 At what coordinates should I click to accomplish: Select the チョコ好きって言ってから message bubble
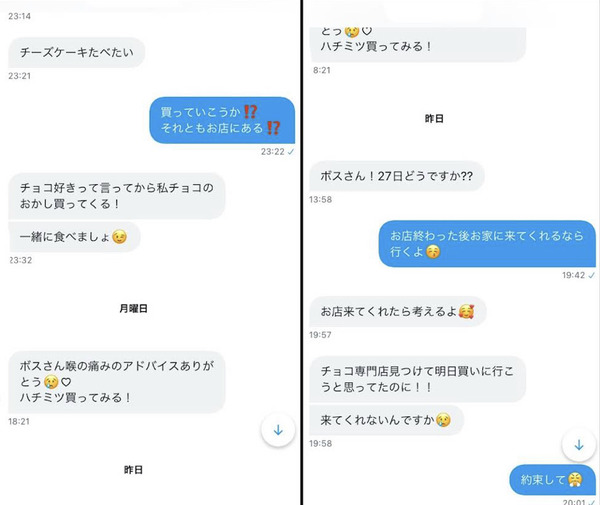[x=117, y=196]
